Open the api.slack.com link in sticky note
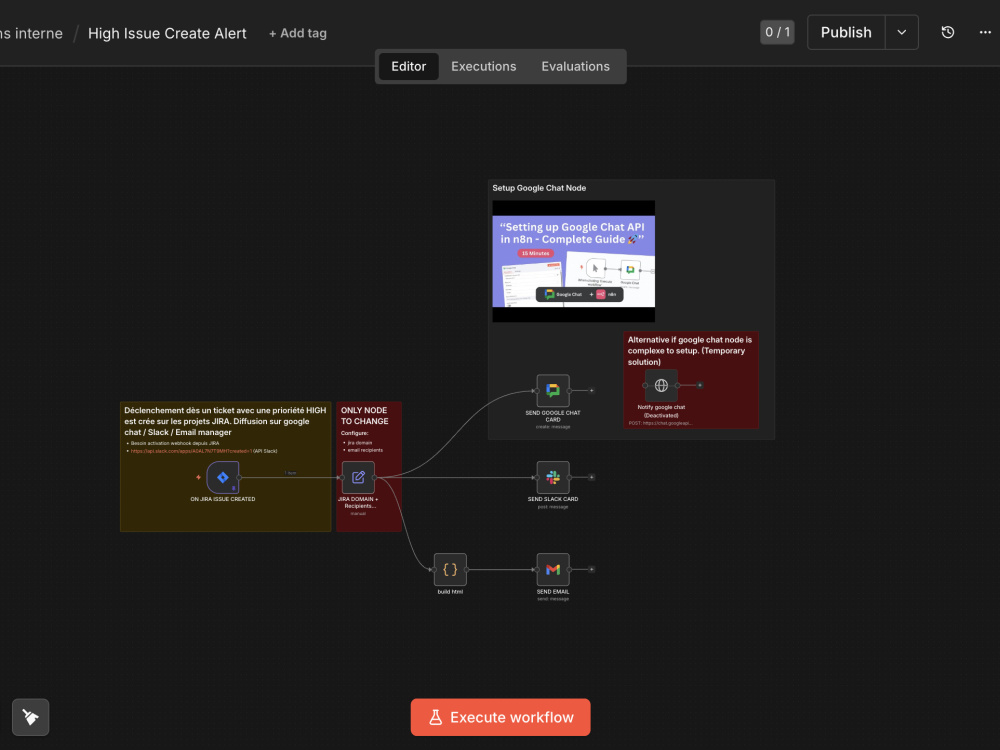Screen dimensions: 1000x750 click(x=191, y=451)
